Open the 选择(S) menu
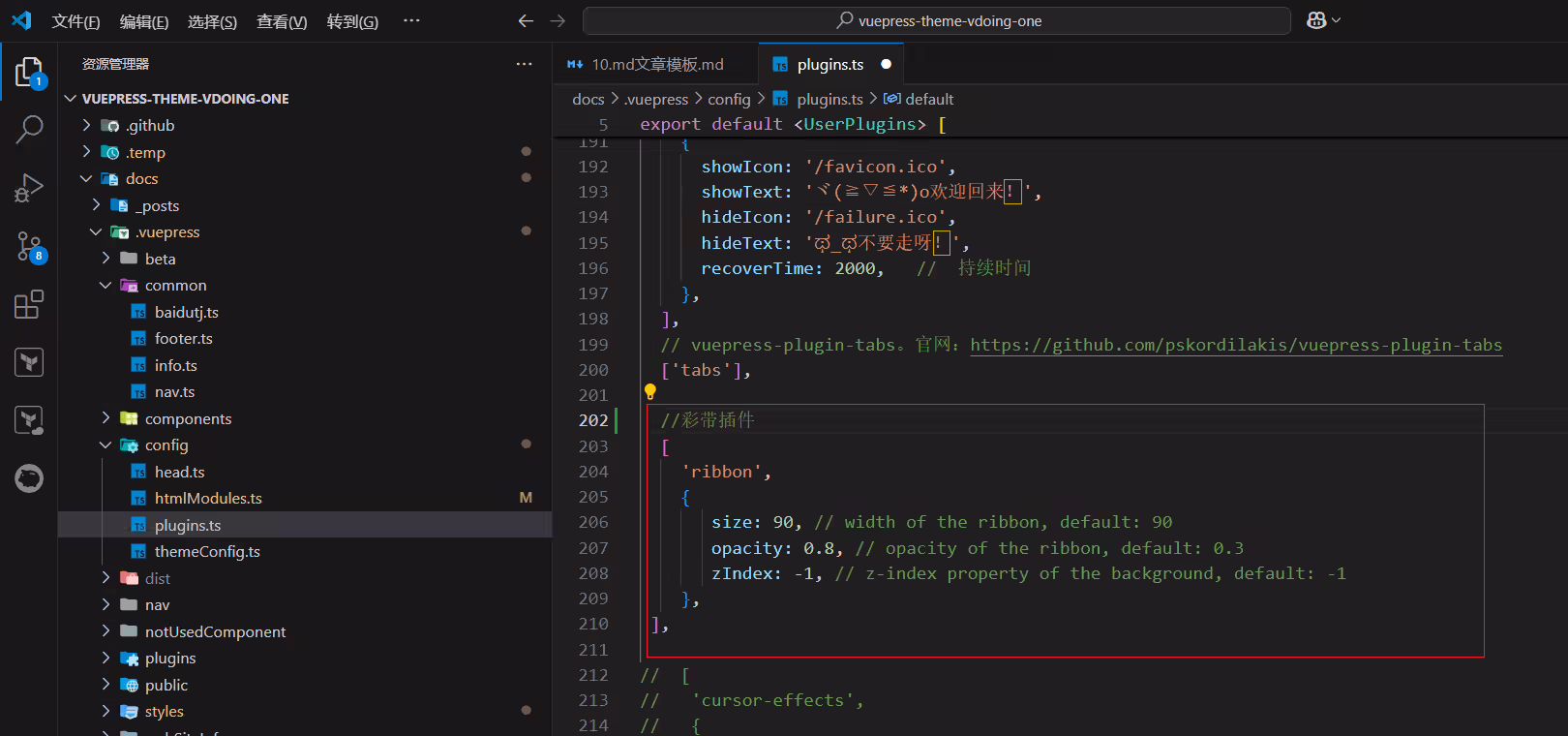1568x736 pixels. click(212, 21)
